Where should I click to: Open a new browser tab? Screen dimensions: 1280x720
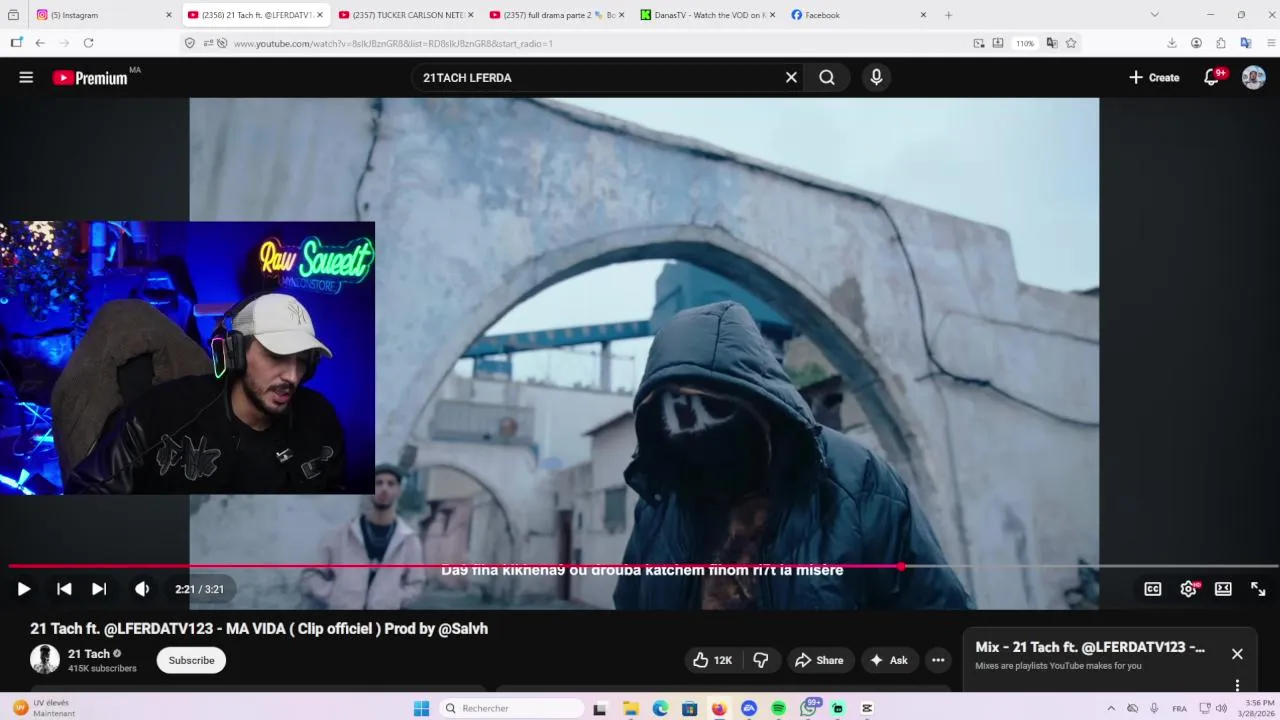pos(948,15)
